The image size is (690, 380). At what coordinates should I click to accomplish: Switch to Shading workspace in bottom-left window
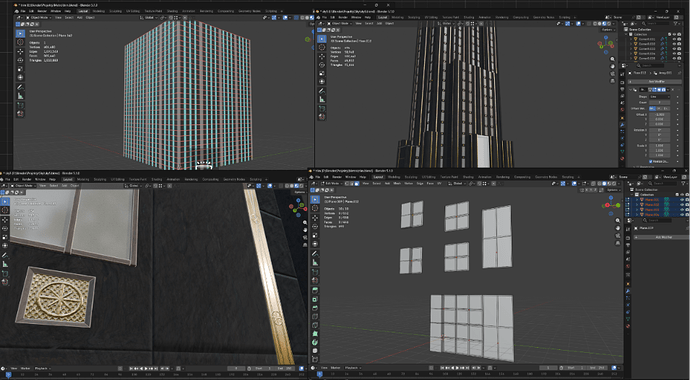pos(157,179)
